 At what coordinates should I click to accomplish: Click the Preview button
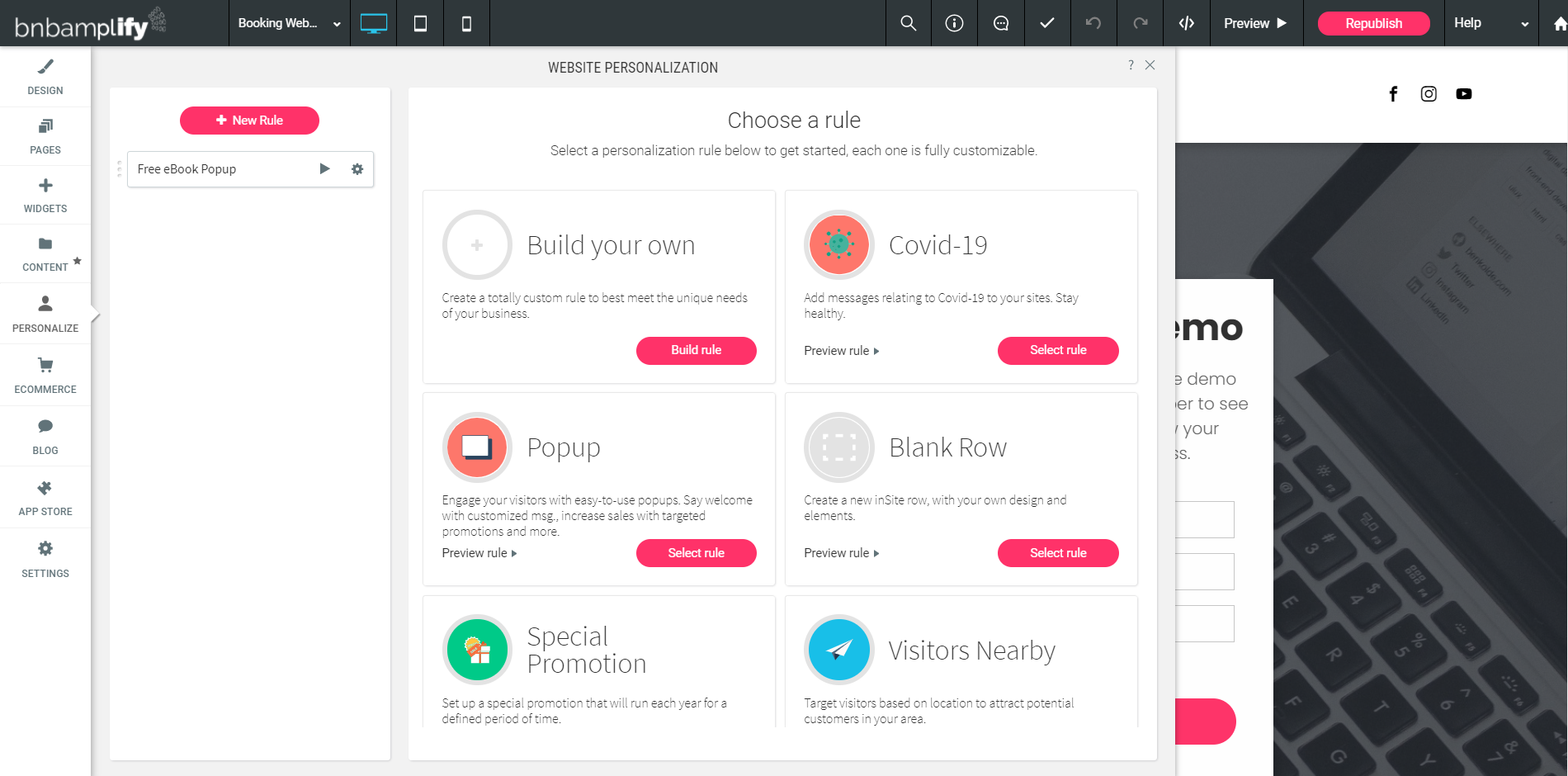[x=1255, y=23]
